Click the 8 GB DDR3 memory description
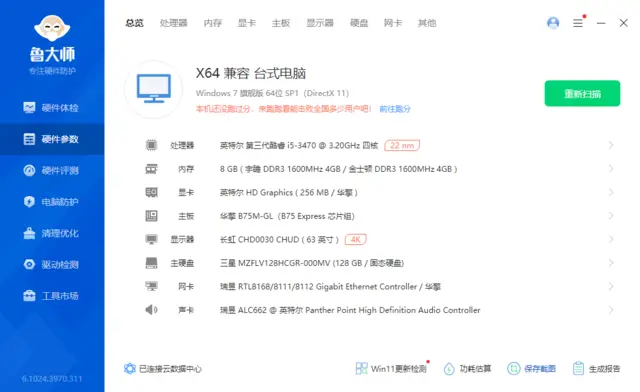The image size is (640, 392). point(338,169)
